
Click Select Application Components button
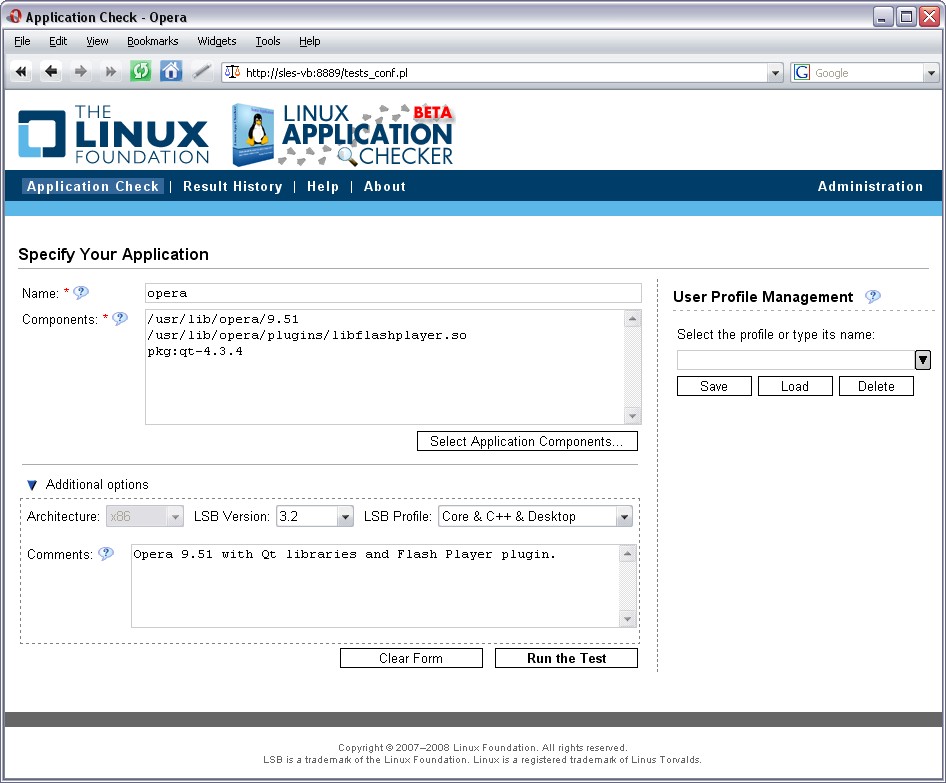(x=527, y=441)
